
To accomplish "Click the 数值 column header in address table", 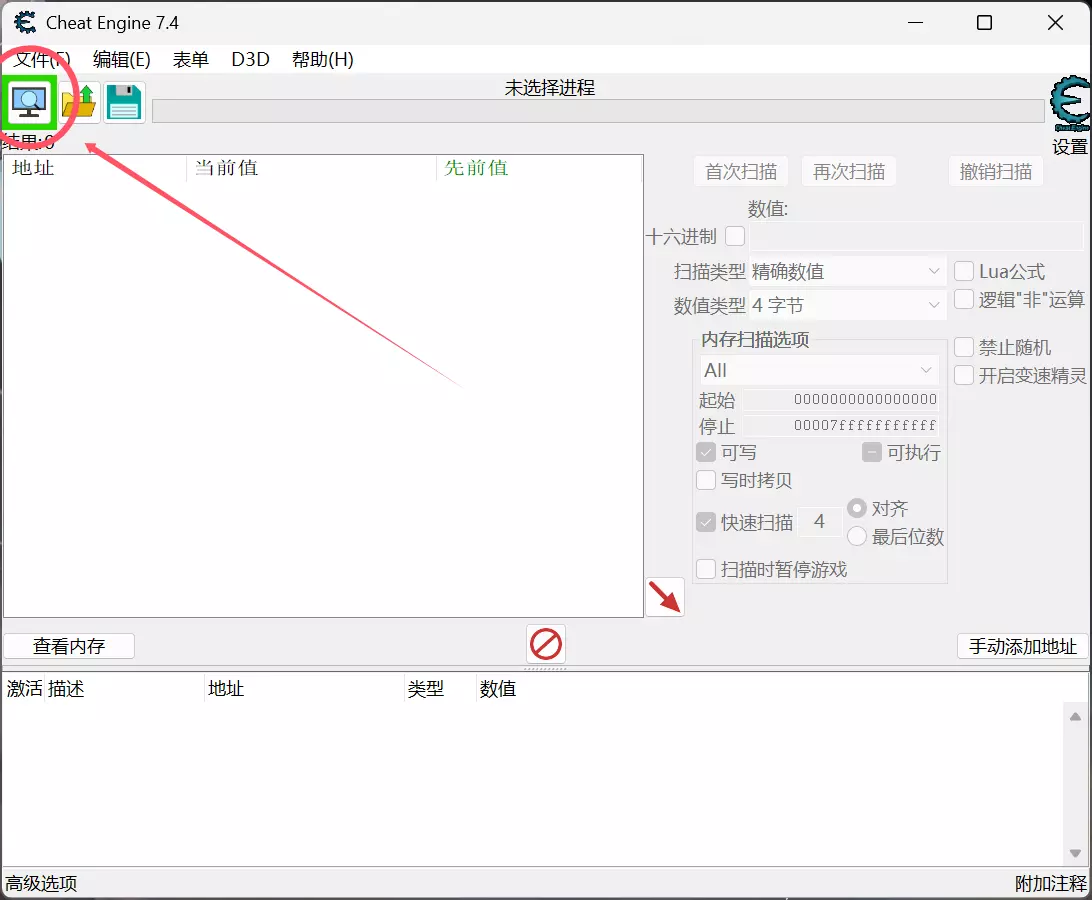I will [497, 689].
